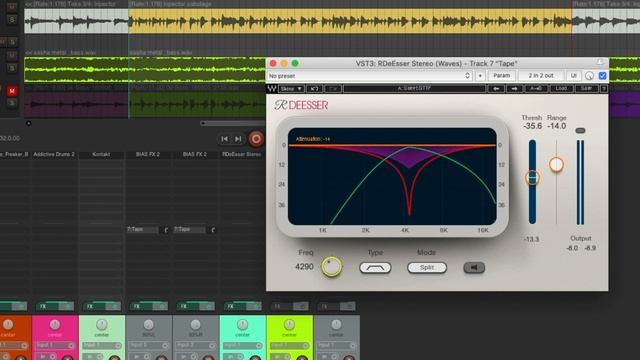The image size is (640, 360).
Task: Mute the sasha metal bass track
Action: [x=12, y=55]
